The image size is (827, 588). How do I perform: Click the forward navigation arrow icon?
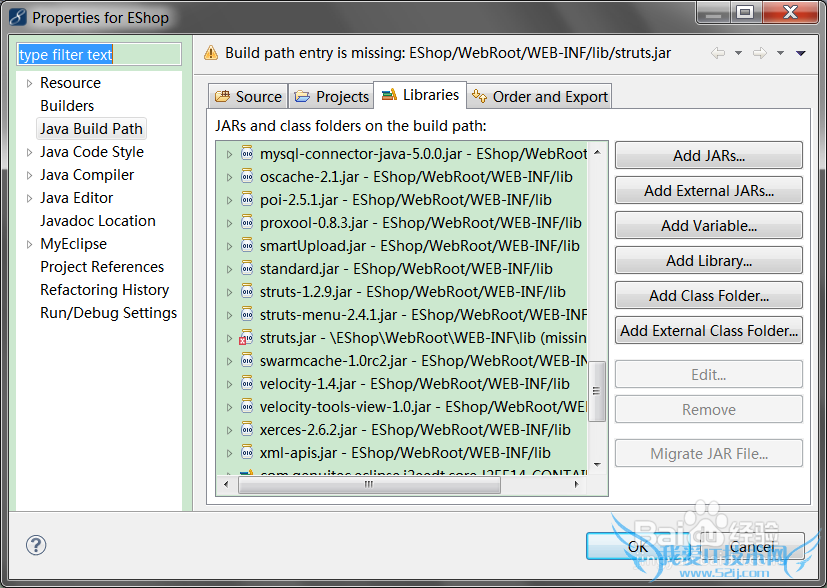click(x=760, y=54)
